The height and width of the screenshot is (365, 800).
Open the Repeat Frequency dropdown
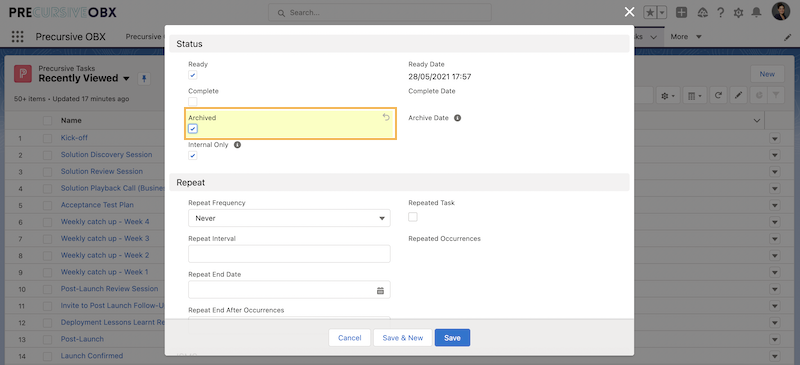click(x=289, y=218)
